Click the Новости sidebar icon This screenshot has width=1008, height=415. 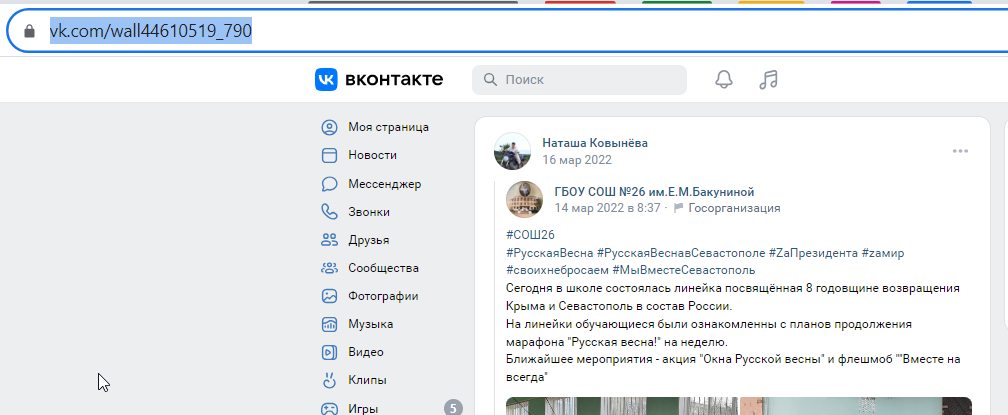coord(329,155)
